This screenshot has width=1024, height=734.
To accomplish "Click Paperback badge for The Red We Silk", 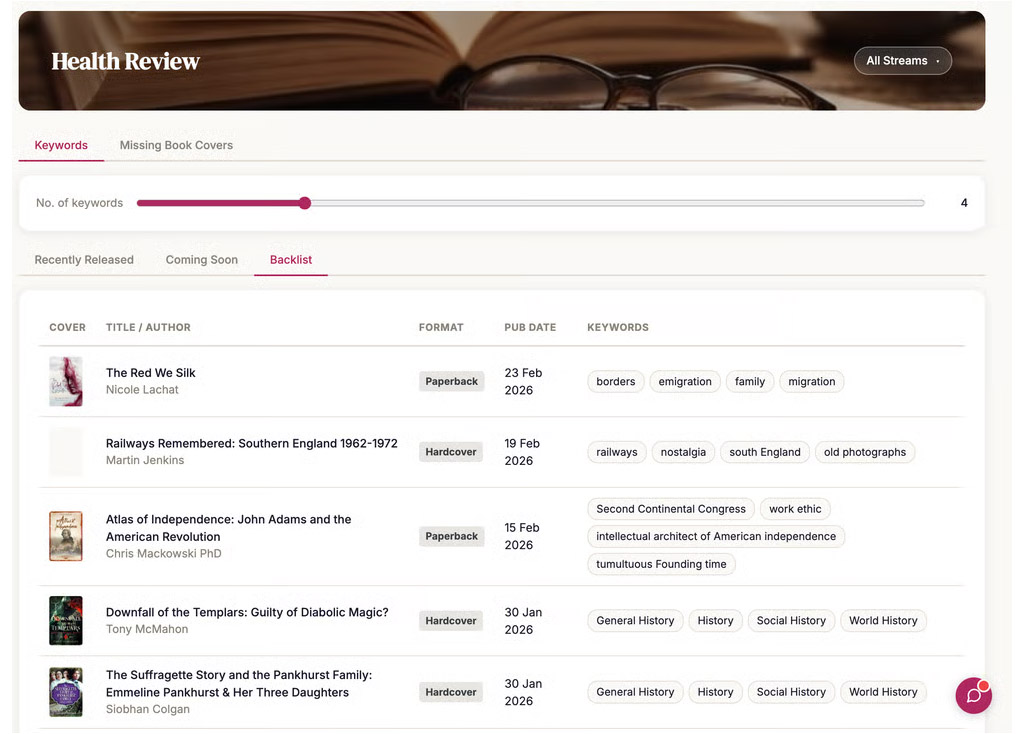I will pos(451,381).
